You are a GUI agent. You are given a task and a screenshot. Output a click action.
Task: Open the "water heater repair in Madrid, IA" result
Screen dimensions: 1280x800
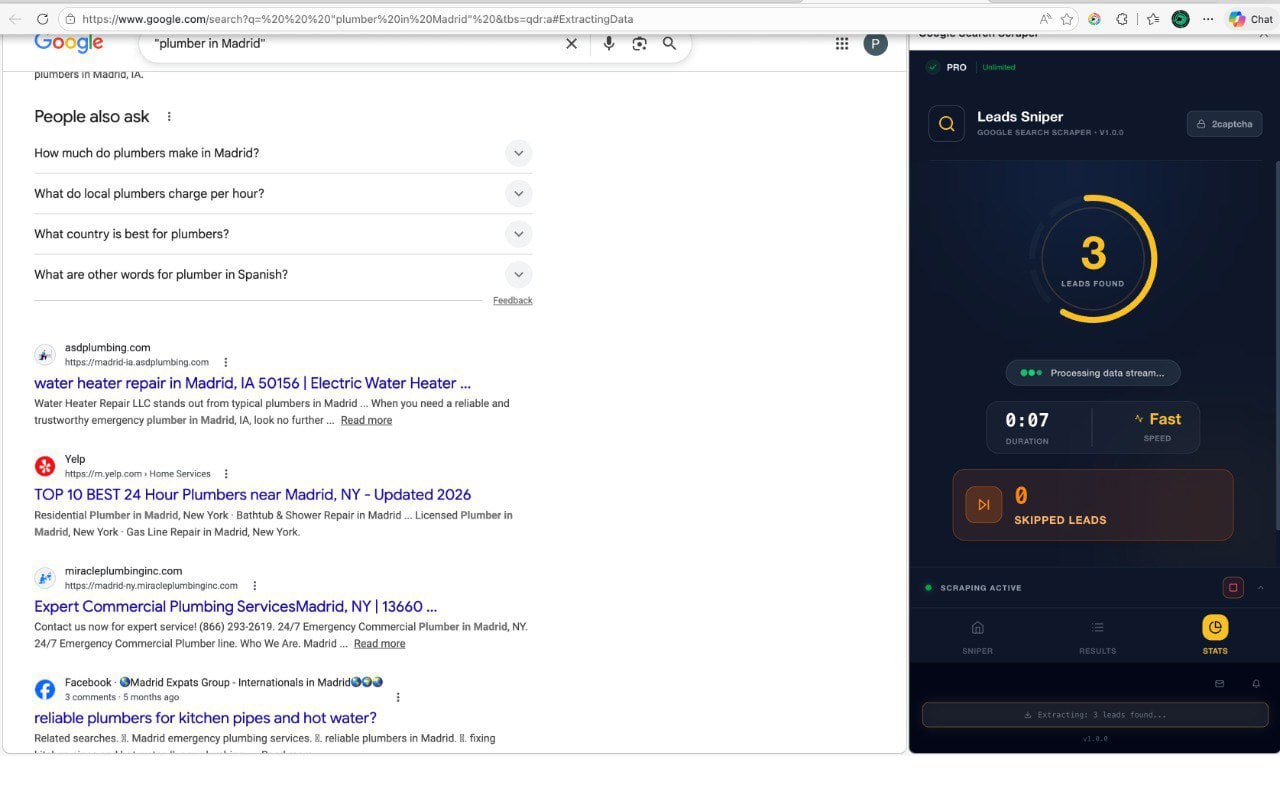(x=252, y=383)
